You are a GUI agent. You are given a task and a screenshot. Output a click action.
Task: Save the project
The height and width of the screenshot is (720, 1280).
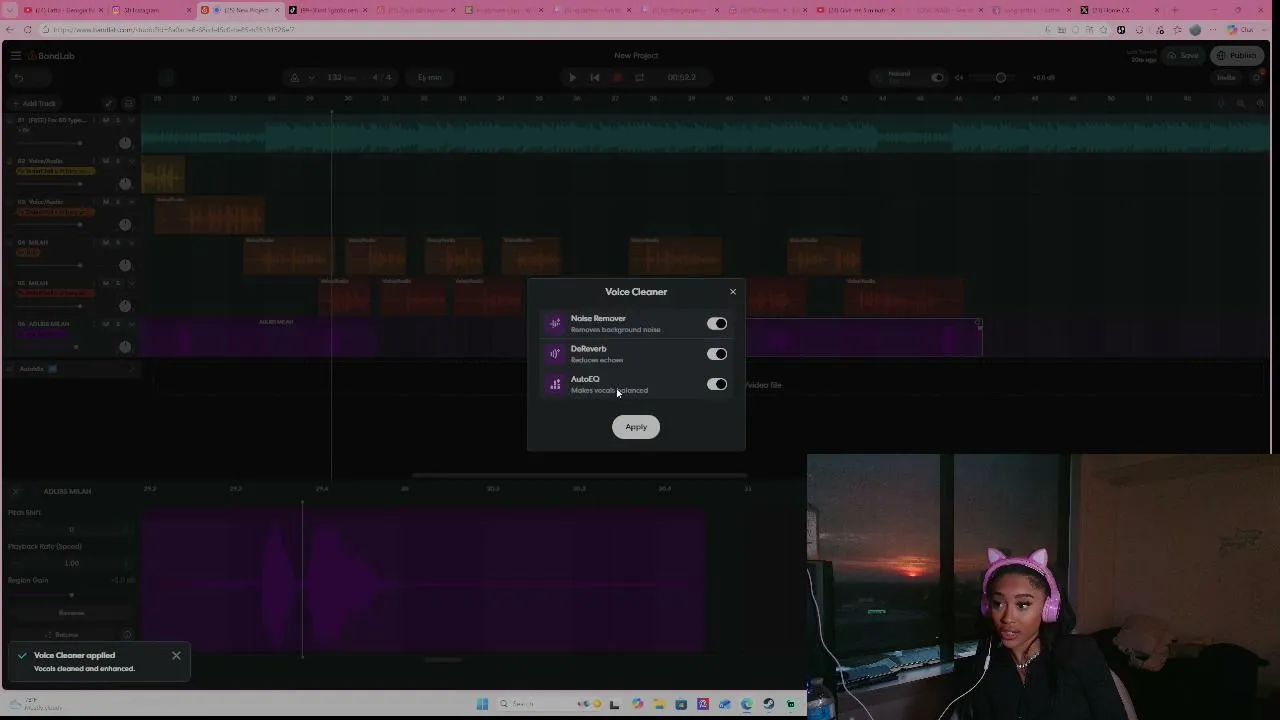pyautogui.click(x=1183, y=56)
